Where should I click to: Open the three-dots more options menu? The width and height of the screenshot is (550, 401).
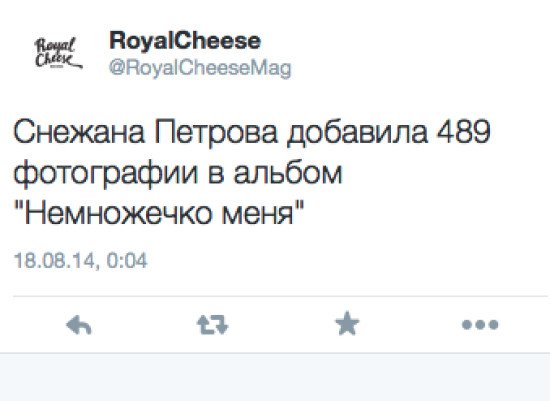coord(480,325)
